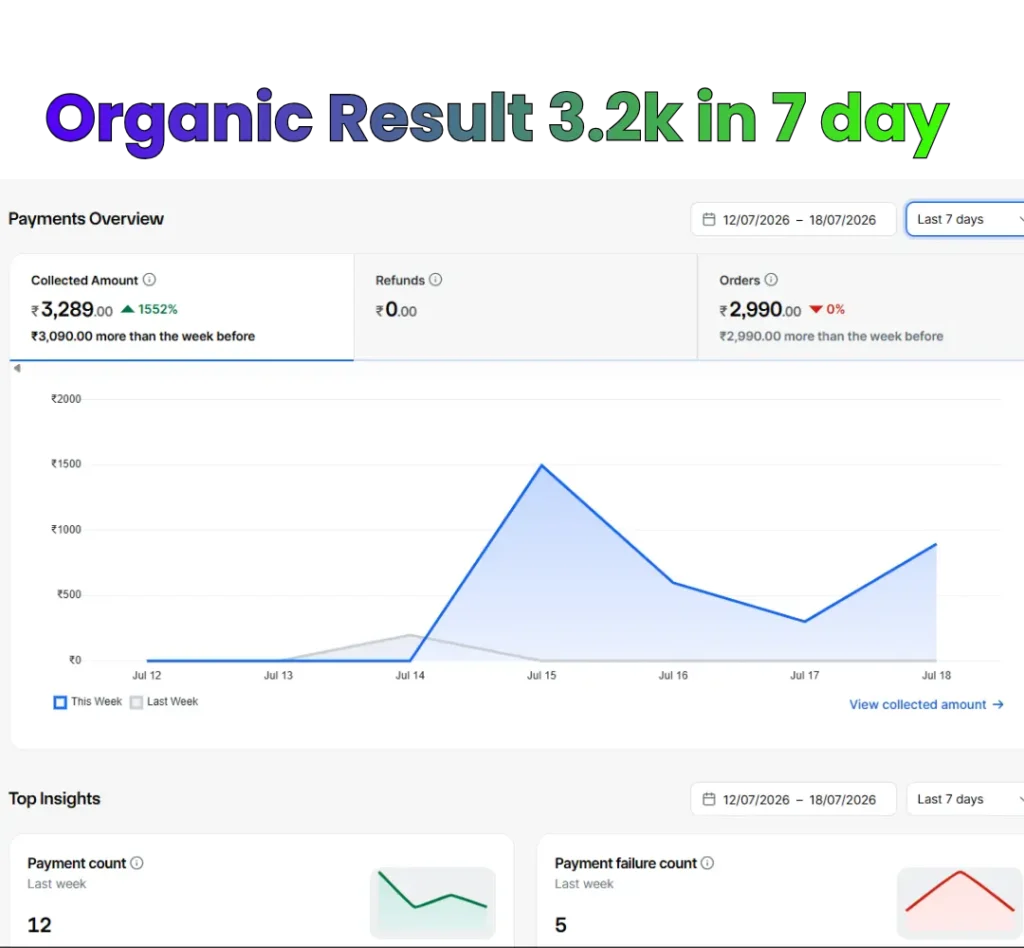Click the Payments Overview heading
The width and height of the screenshot is (1024, 948).
click(86, 219)
